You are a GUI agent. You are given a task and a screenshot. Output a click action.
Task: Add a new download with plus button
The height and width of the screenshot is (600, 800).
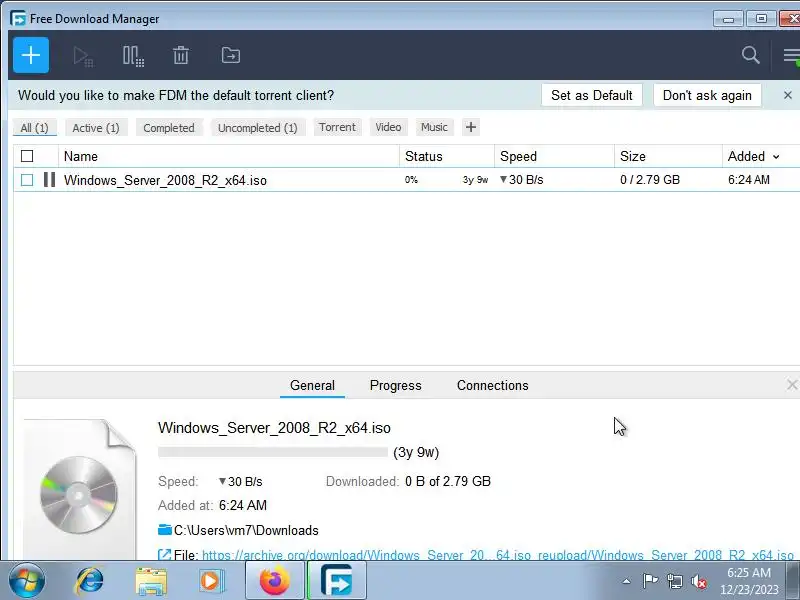click(x=31, y=55)
